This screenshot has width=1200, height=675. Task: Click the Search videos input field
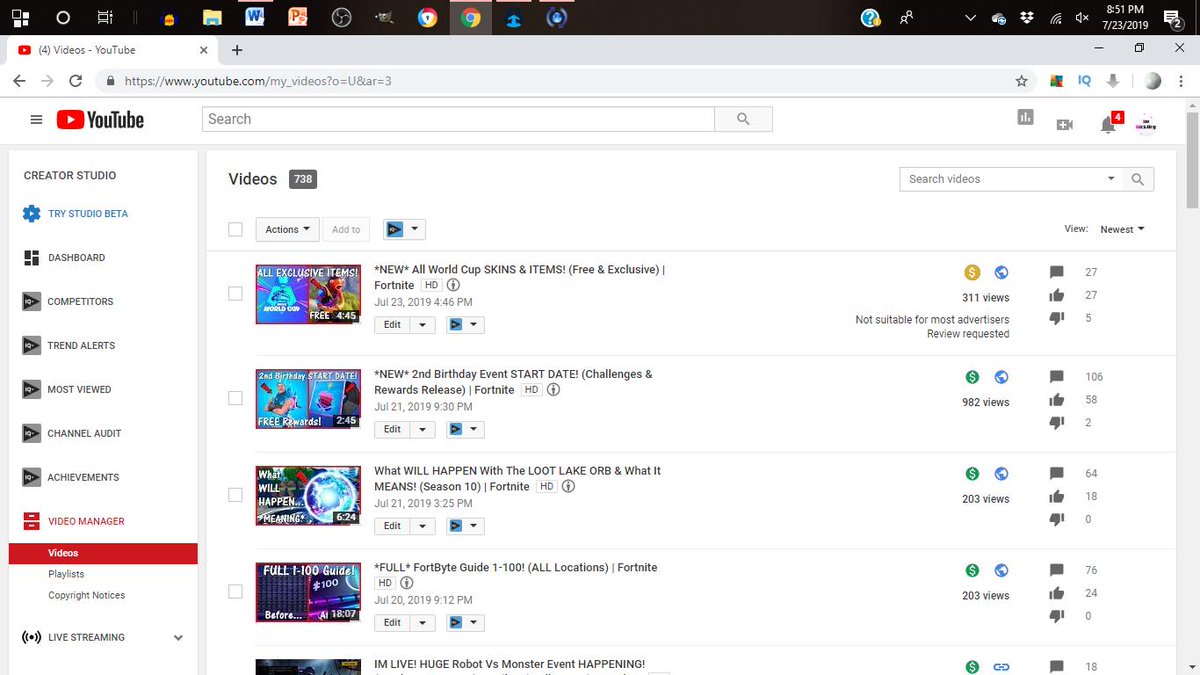[1000, 179]
